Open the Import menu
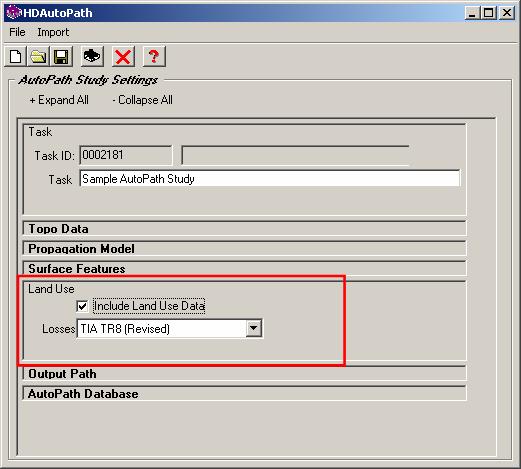The image size is (521, 469). click(x=53, y=32)
